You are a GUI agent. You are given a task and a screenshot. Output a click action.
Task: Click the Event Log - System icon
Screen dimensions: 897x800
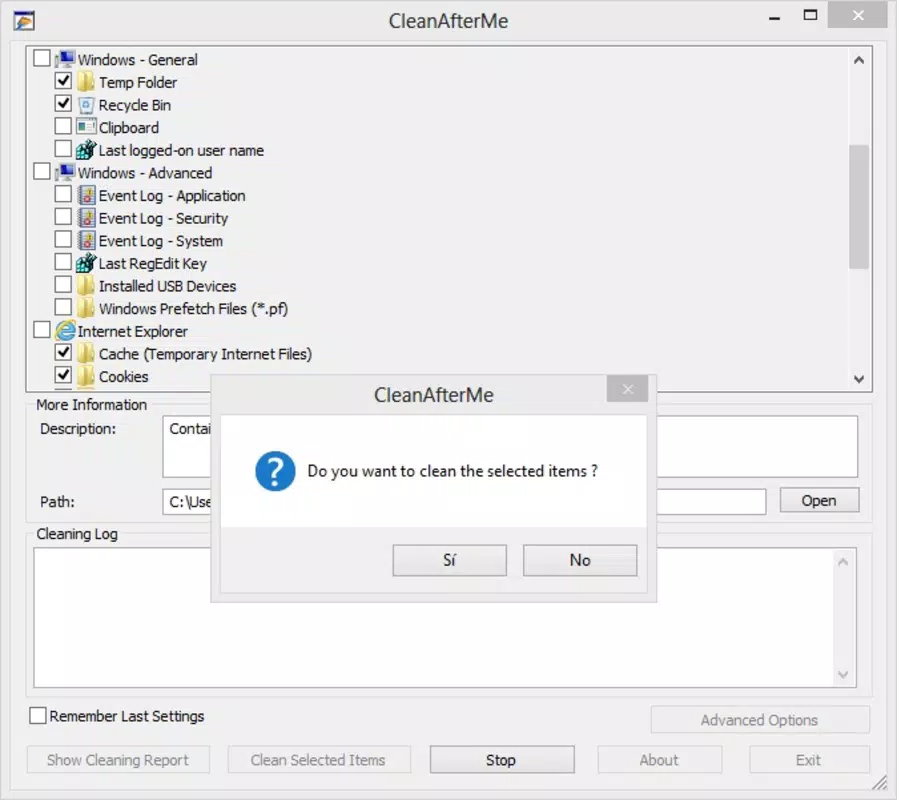86,240
